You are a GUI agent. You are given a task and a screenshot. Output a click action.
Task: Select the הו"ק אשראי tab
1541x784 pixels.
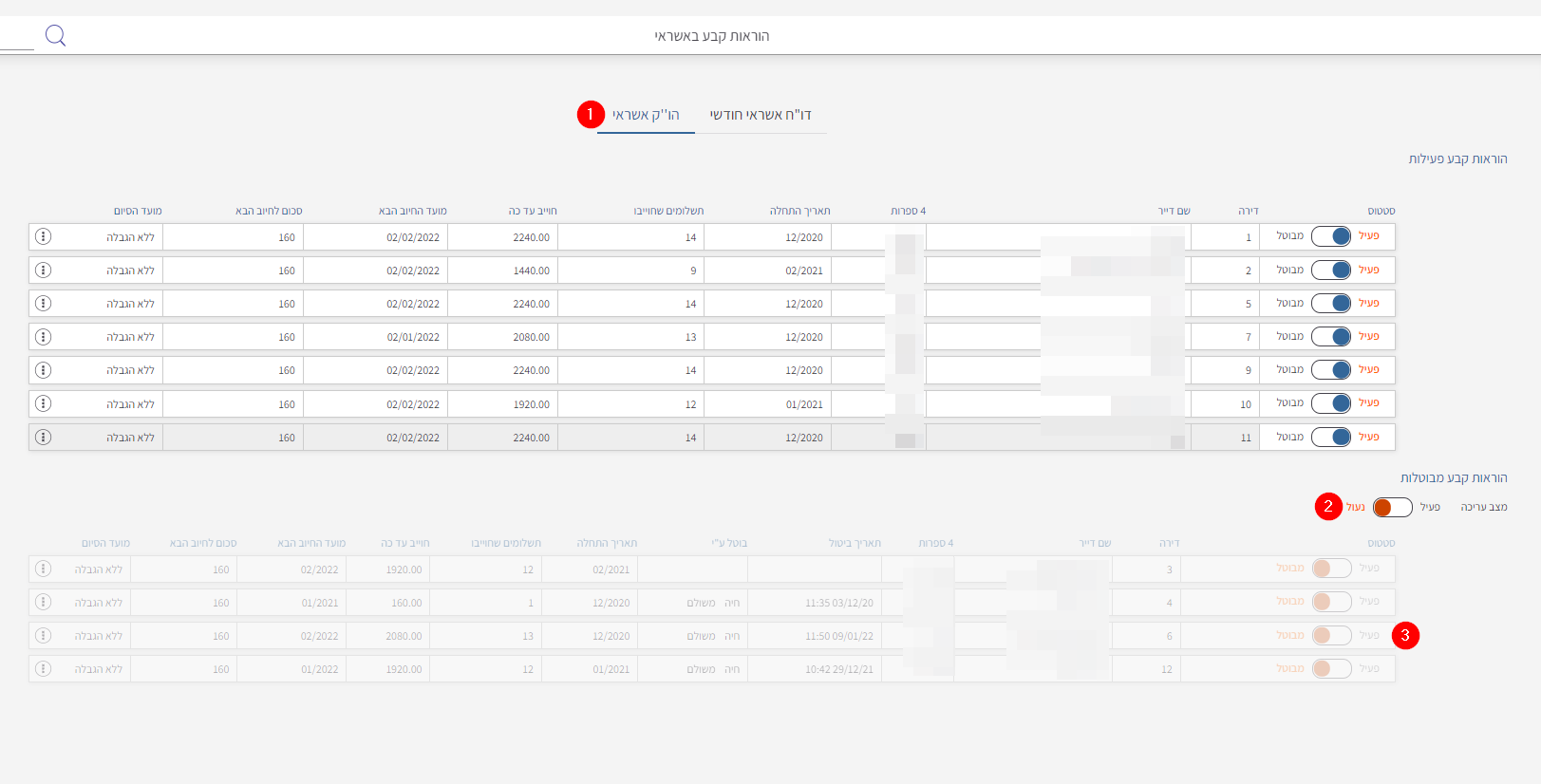coord(646,115)
